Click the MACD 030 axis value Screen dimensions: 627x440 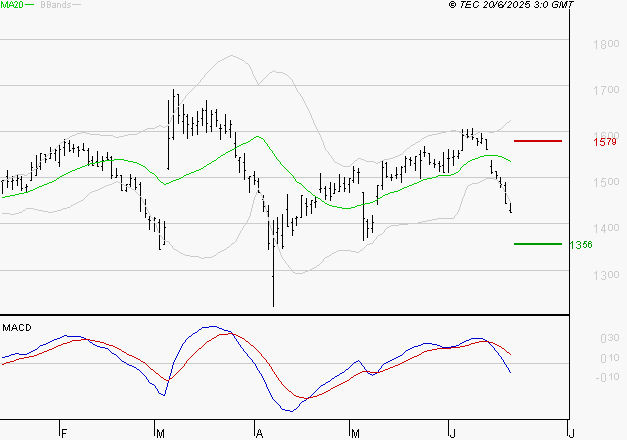pyautogui.click(x=610, y=338)
